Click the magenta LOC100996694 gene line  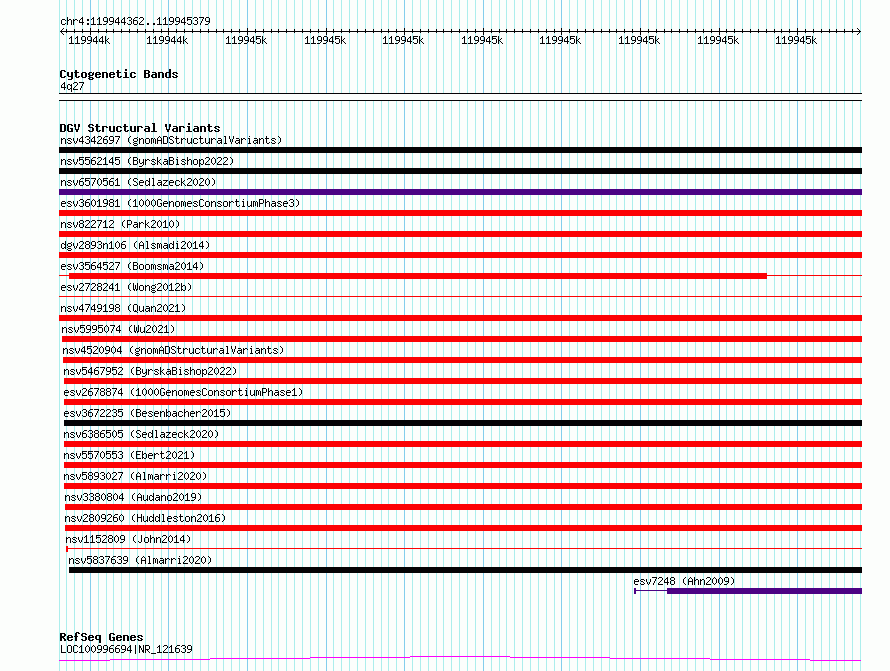460,659
